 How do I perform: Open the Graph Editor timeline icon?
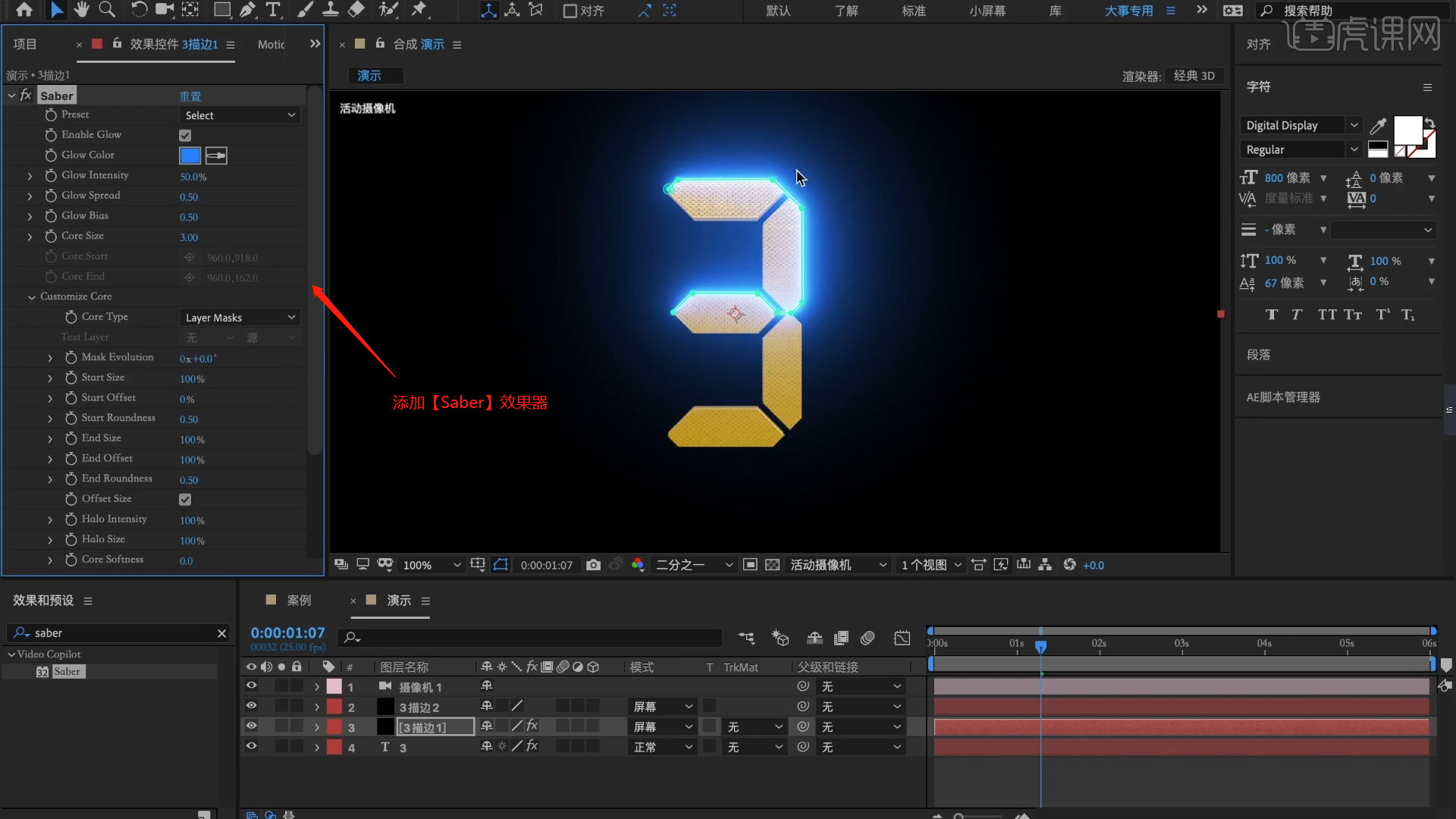coord(902,639)
